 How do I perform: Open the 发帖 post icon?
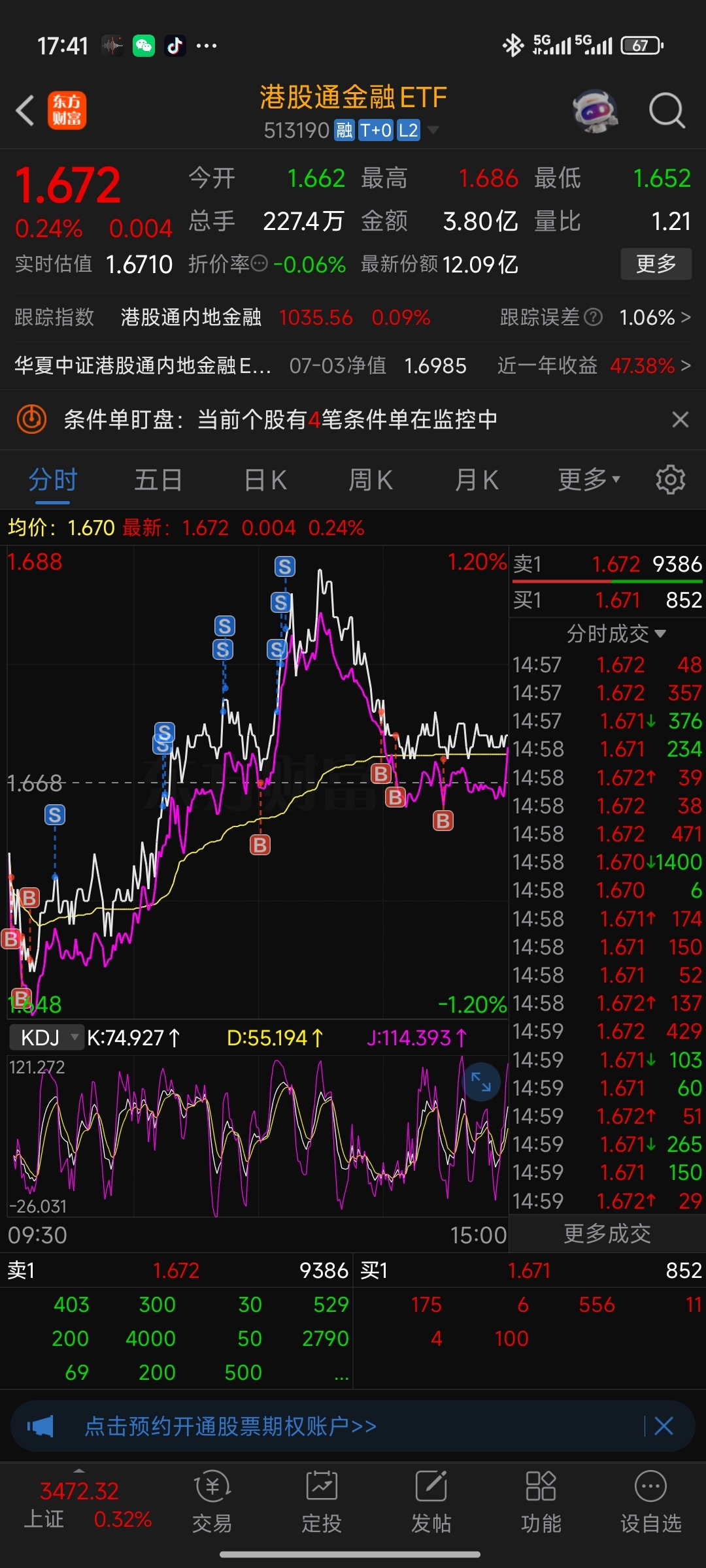click(431, 1501)
